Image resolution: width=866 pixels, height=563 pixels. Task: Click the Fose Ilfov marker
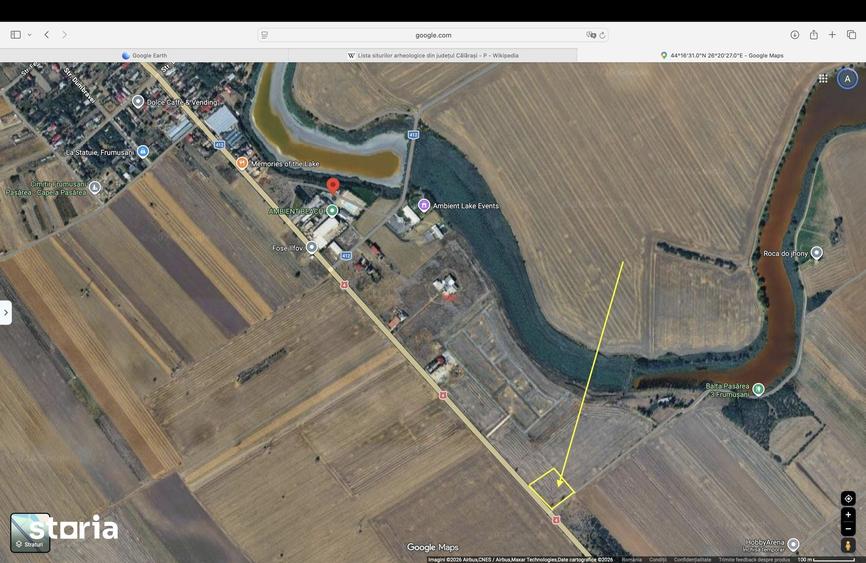pos(312,247)
